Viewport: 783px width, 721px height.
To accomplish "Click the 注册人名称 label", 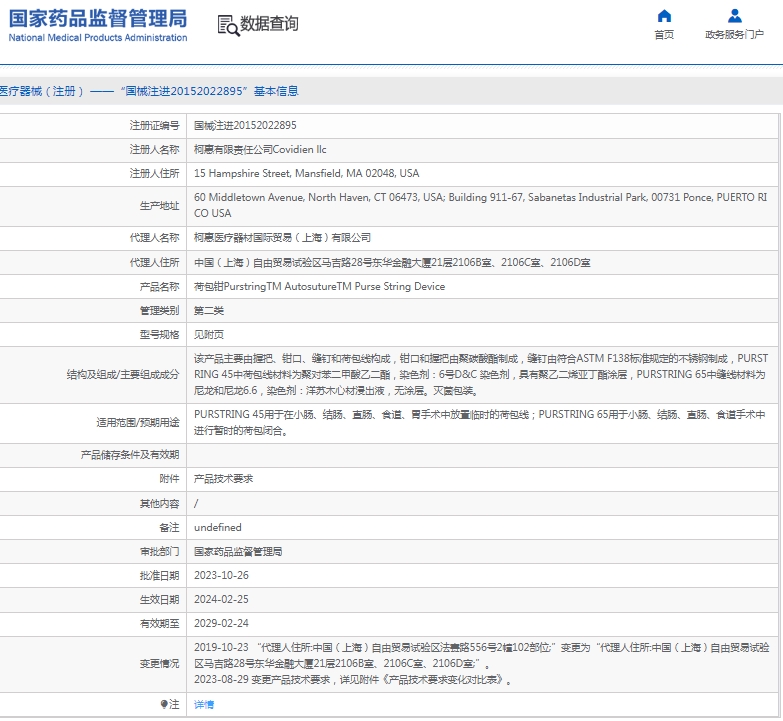I will (x=154, y=149).
